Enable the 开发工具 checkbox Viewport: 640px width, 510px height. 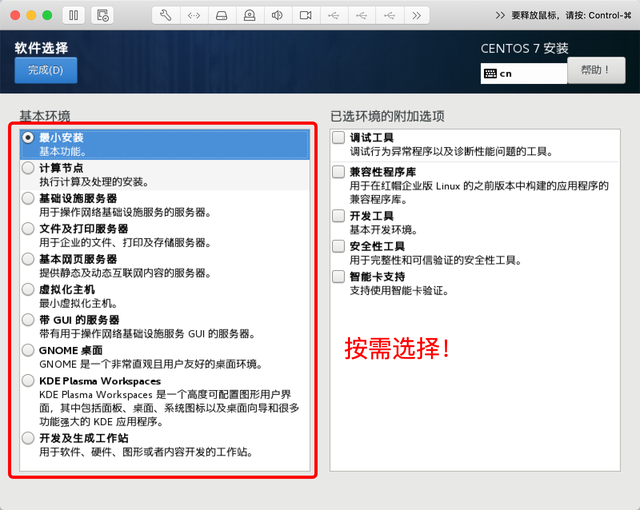pos(338,215)
